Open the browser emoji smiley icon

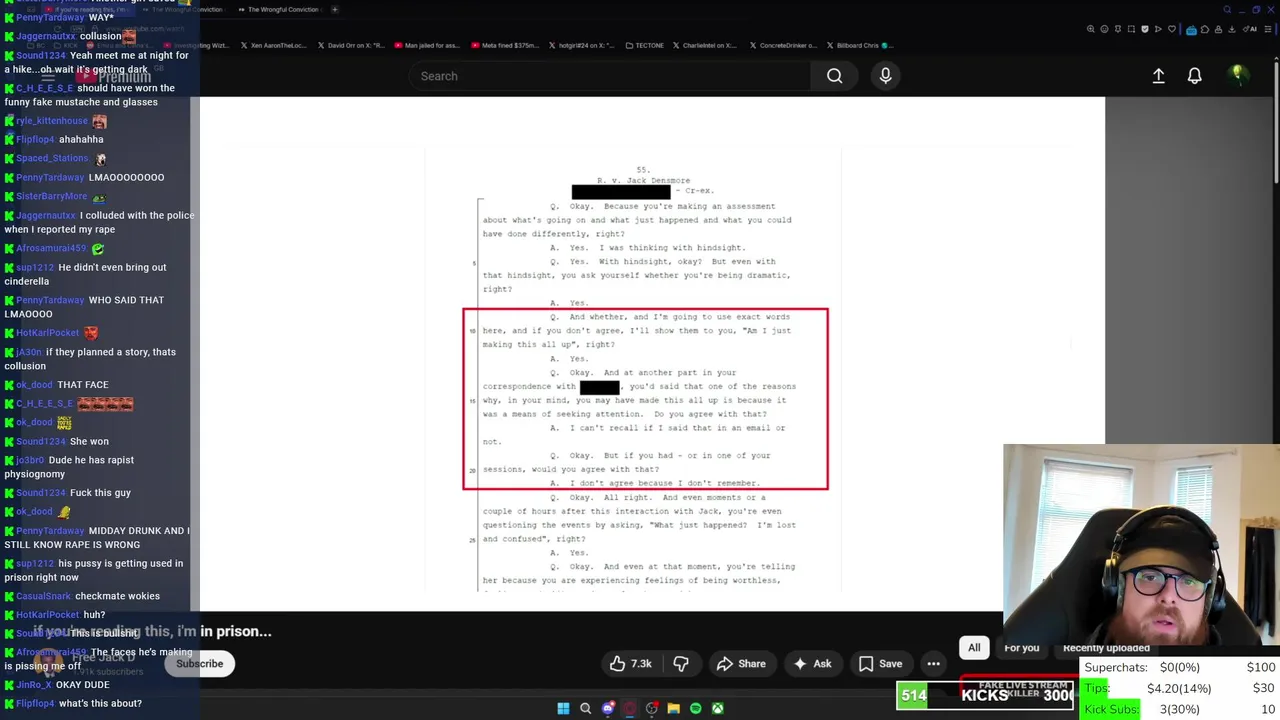click(1104, 29)
